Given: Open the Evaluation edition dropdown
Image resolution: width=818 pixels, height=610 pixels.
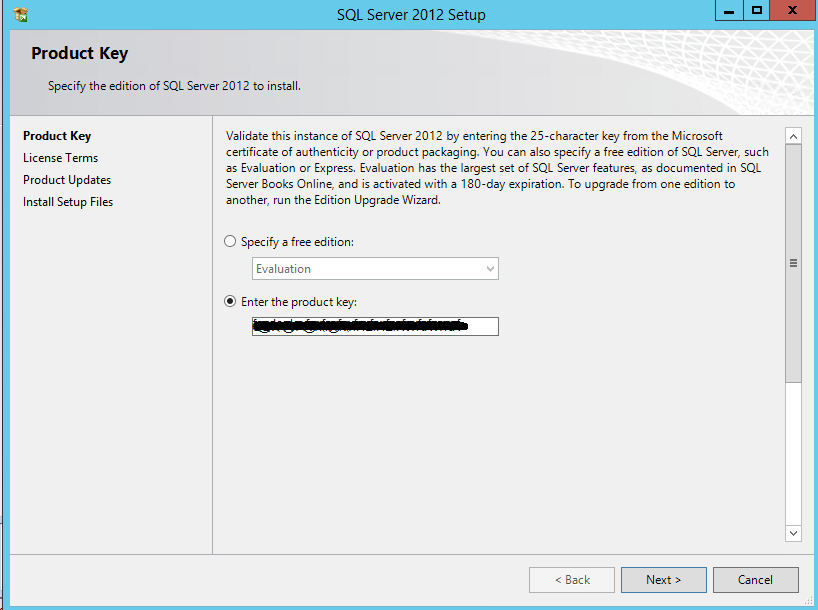Looking at the screenshot, I should tap(375, 269).
